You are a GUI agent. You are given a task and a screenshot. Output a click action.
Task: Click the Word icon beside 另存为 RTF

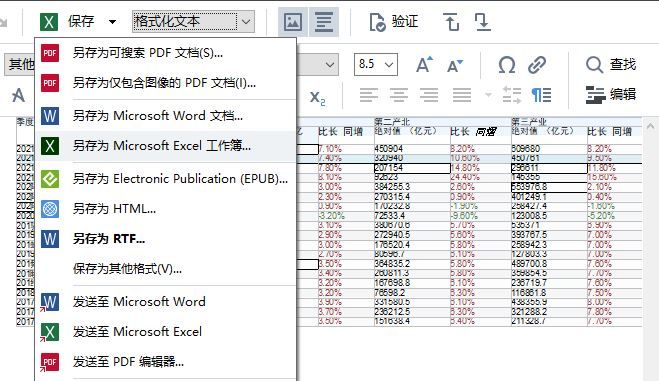pos(50,239)
